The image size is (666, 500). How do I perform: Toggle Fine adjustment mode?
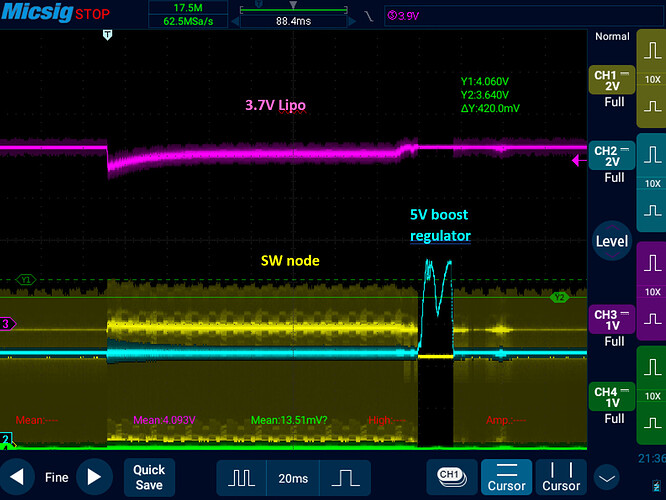pyautogui.click(x=56, y=477)
